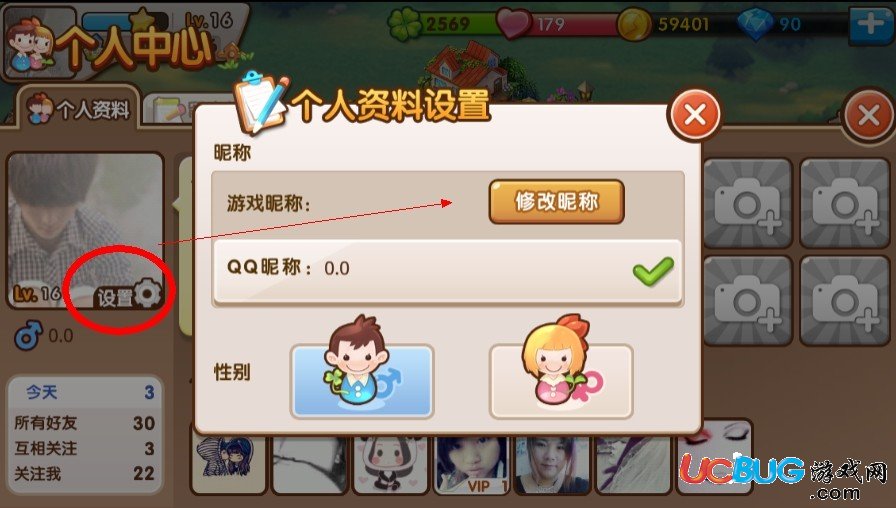
Task: Tap the gold coin currency icon
Action: [x=634, y=25]
